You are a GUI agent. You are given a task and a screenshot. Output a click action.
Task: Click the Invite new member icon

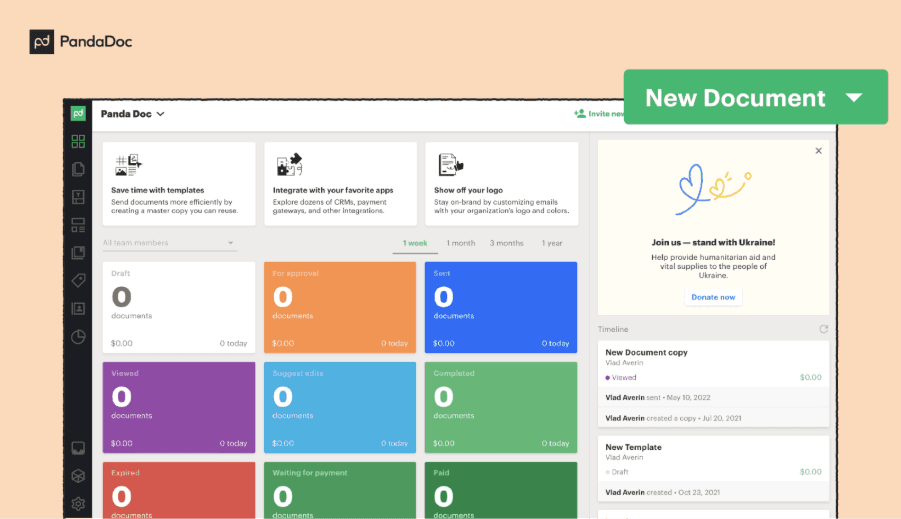[x=580, y=114]
